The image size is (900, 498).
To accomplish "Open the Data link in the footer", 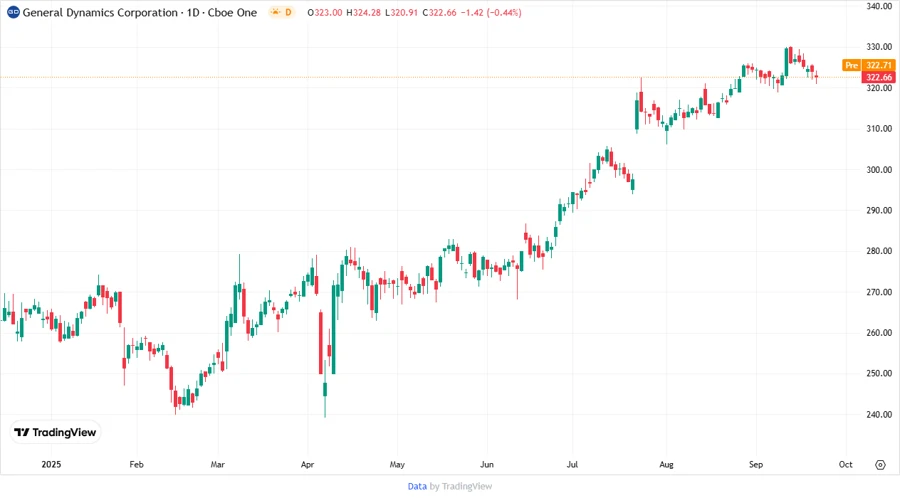I will click(417, 487).
